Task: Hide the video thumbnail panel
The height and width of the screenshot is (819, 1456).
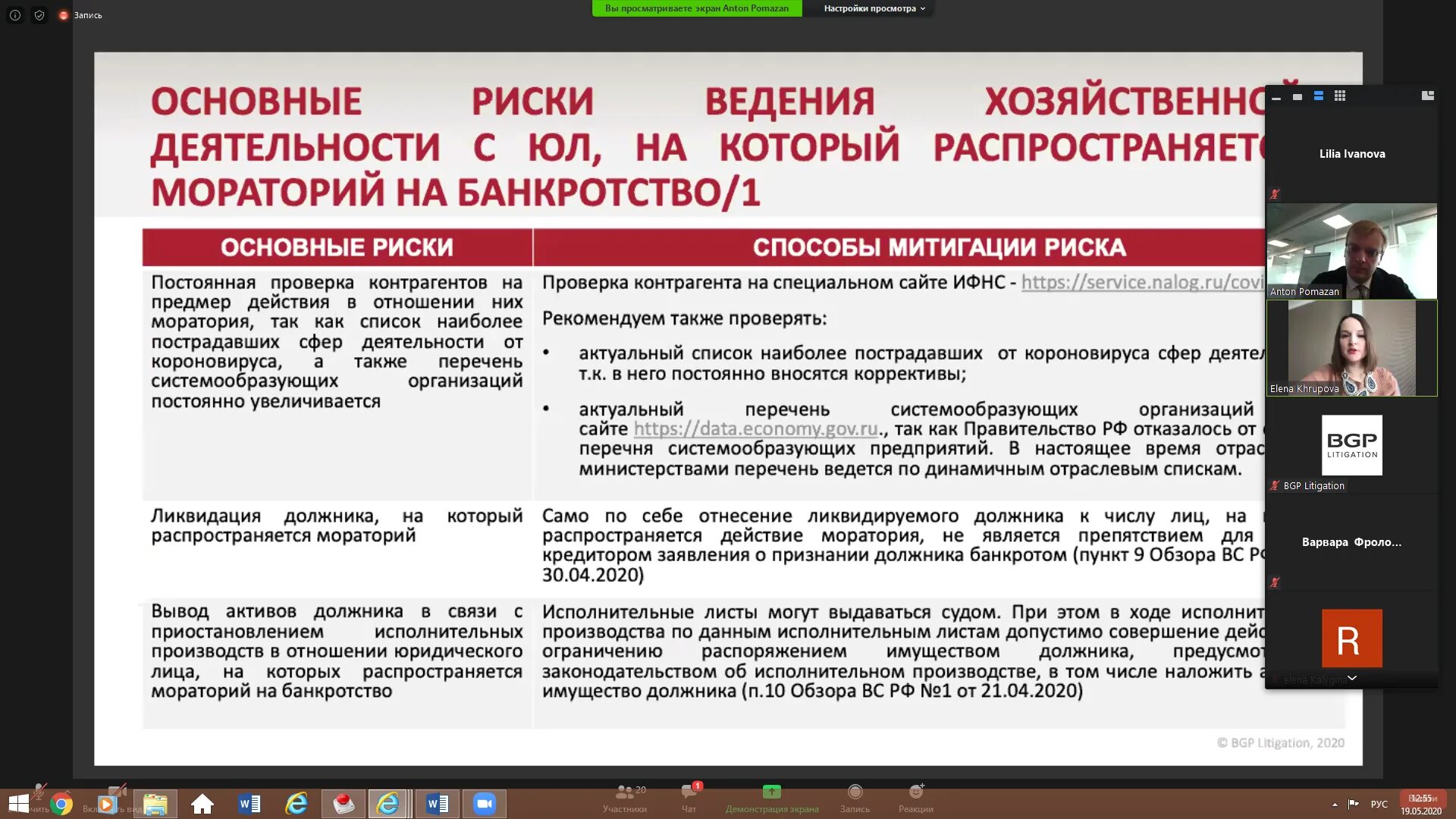Action: [x=1276, y=99]
